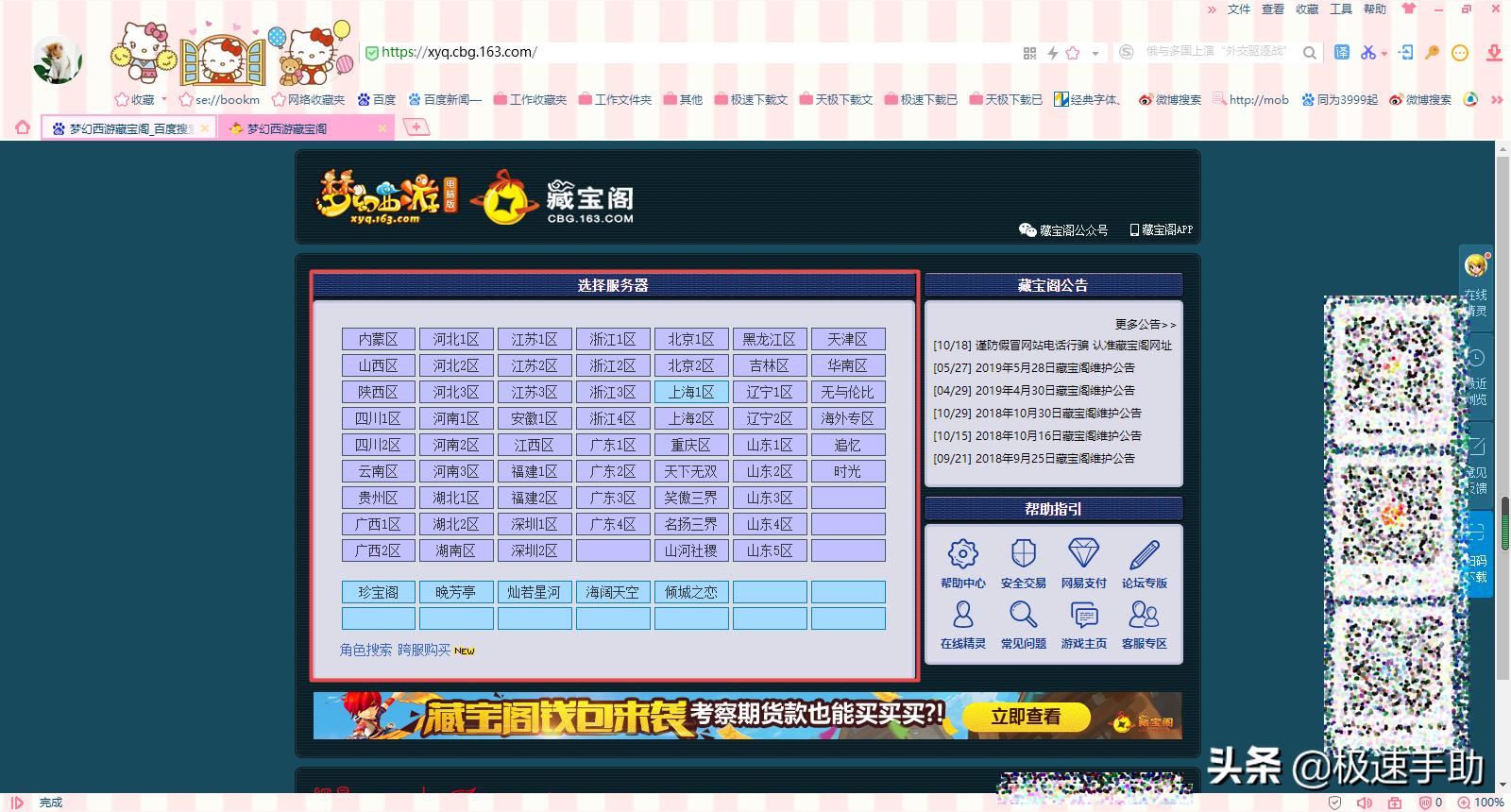Open the 查看 menu
This screenshot has width=1511, height=812.
tap(1273, 9)
